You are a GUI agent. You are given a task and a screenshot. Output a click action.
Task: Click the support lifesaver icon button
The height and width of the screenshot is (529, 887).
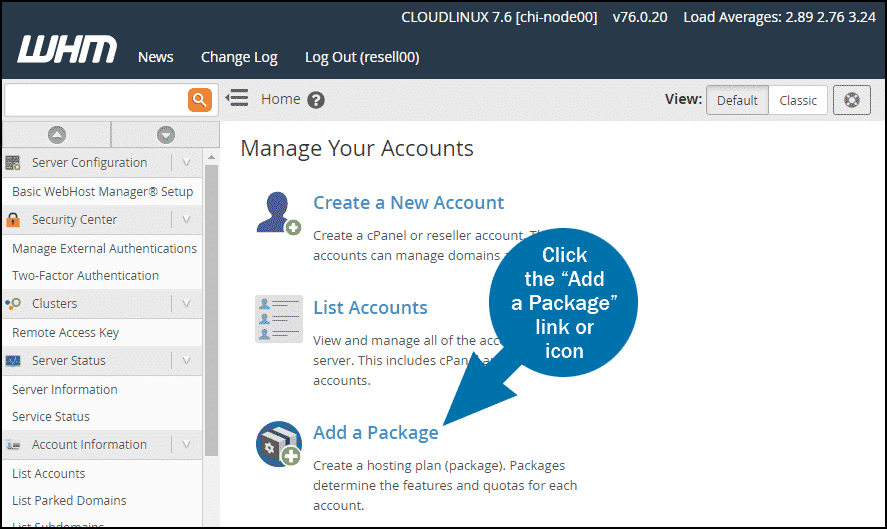tap(851, 100)
